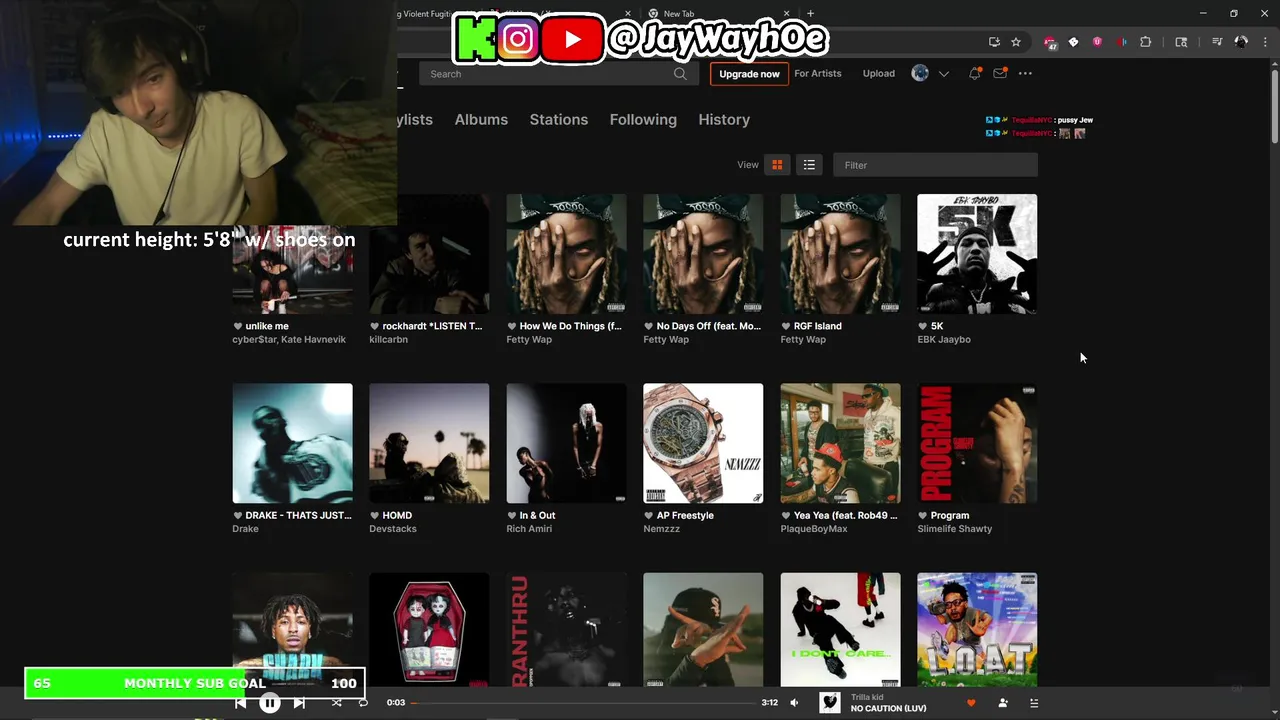Open Trilla kid from the player bar
Screen dimensions: 1280x720
click(x=867, y=697)
